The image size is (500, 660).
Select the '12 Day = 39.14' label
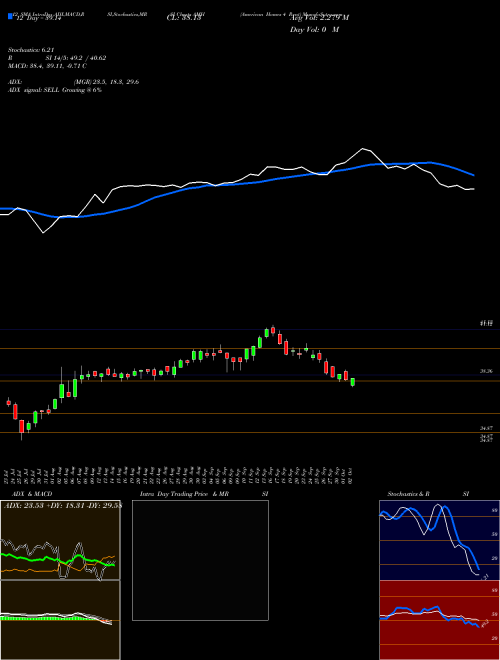pyautogui.click(x=37, y=19)
